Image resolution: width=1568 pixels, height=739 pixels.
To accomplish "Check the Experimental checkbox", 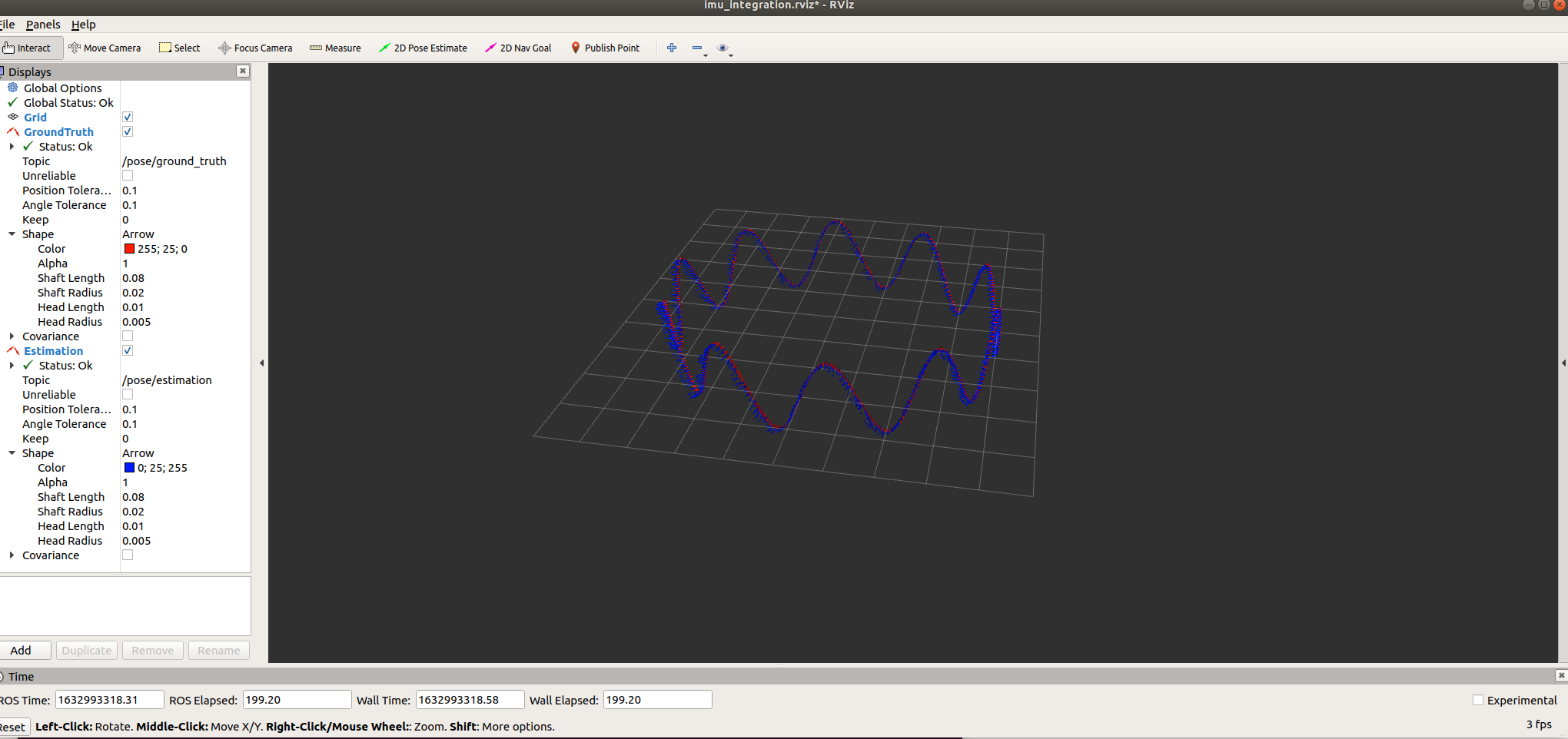I will tap(1477, 700).
